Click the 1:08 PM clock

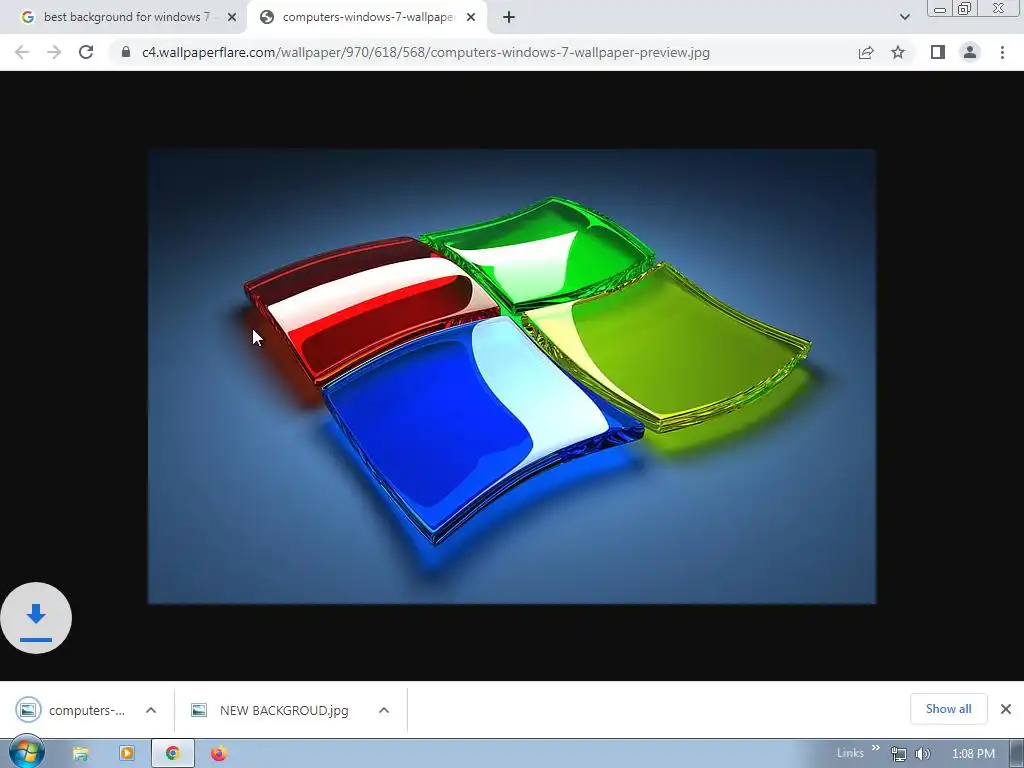click(x=973, y=754)
